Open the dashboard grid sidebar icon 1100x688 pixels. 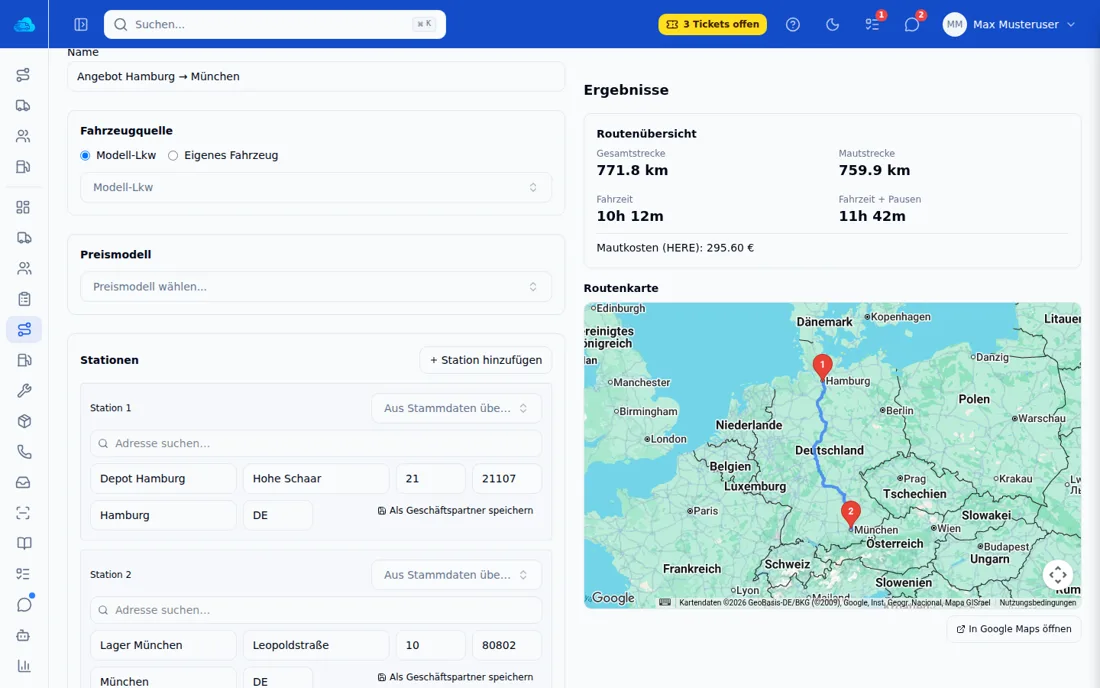click(x=24, y=207)
